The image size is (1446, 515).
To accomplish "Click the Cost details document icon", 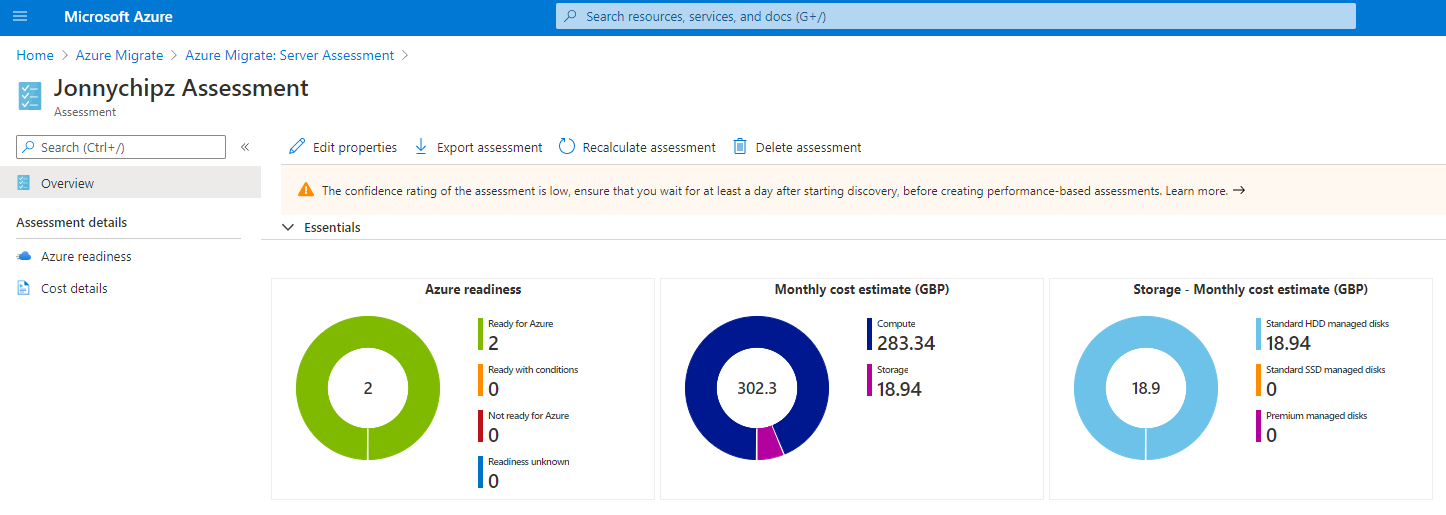I will pos(24,288).
